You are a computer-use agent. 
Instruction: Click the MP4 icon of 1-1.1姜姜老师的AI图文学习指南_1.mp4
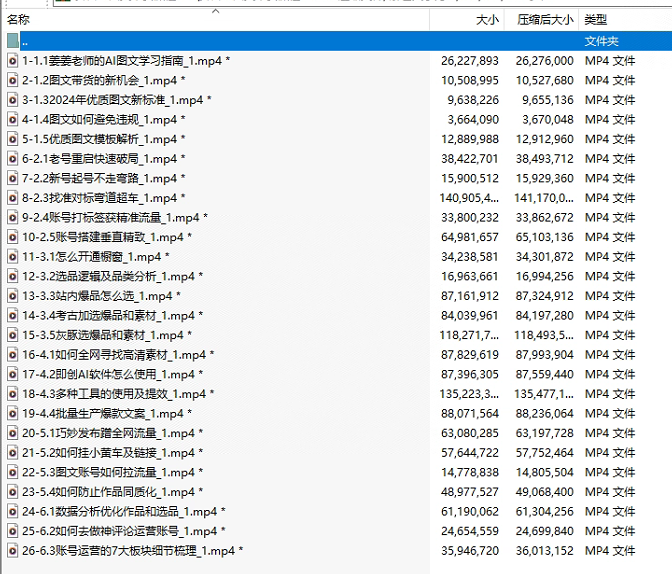[x=13, y=61]
